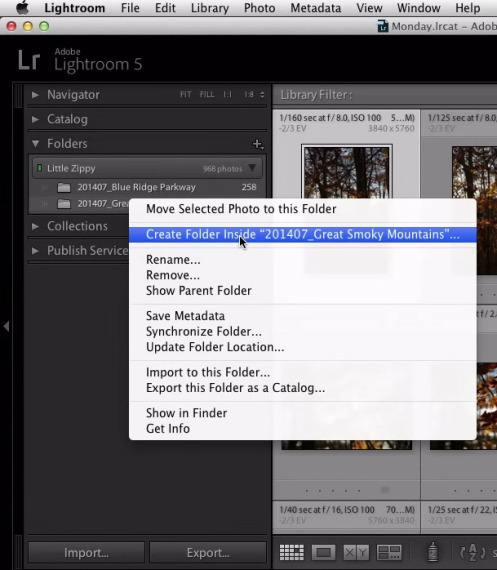Choose Export this Folder as a Catalog...

click(x=302, y=388)
